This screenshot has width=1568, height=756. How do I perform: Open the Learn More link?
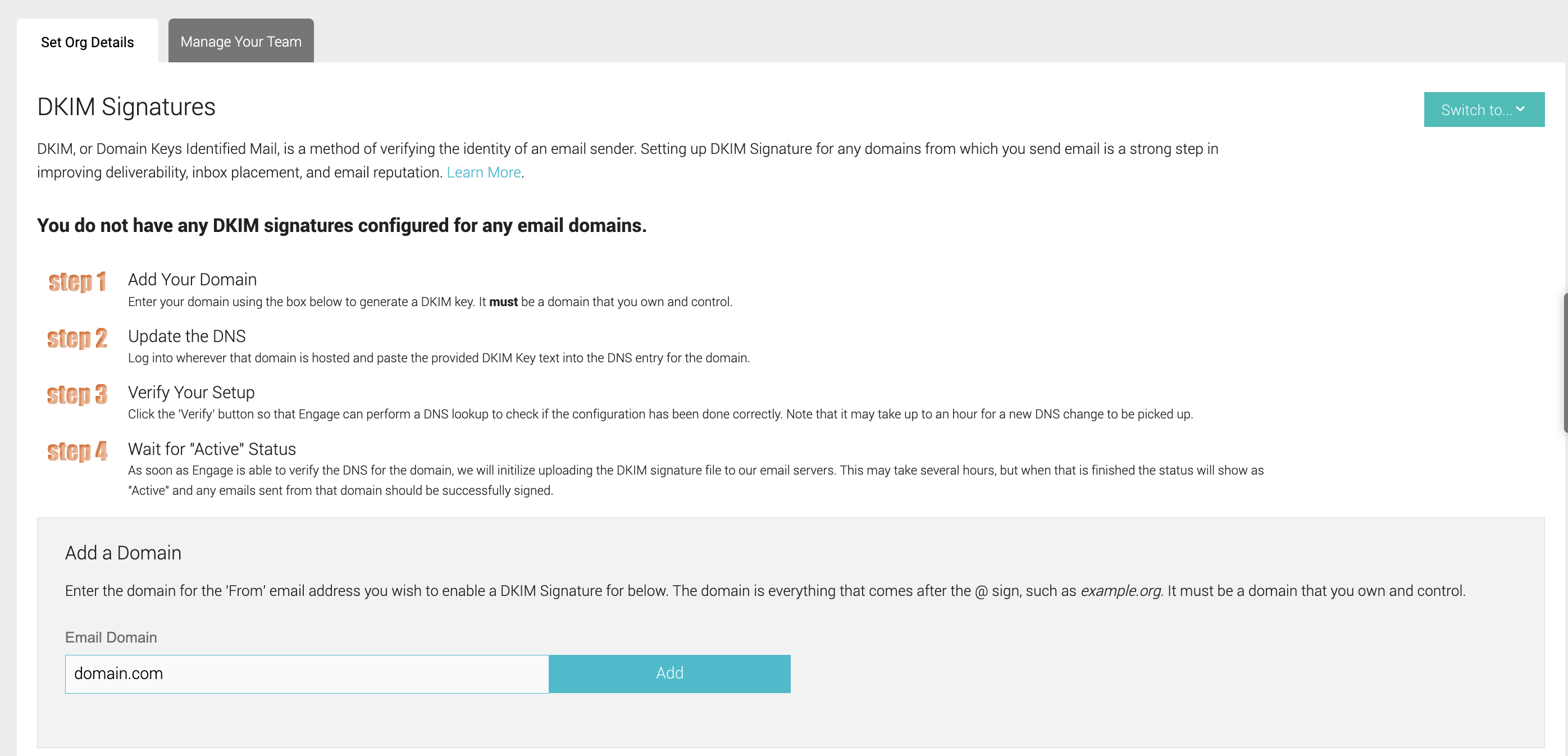click(484, 172)
